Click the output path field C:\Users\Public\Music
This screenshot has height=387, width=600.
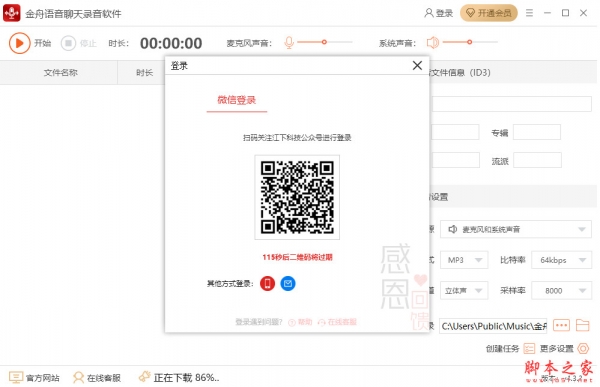pos(493,326)
